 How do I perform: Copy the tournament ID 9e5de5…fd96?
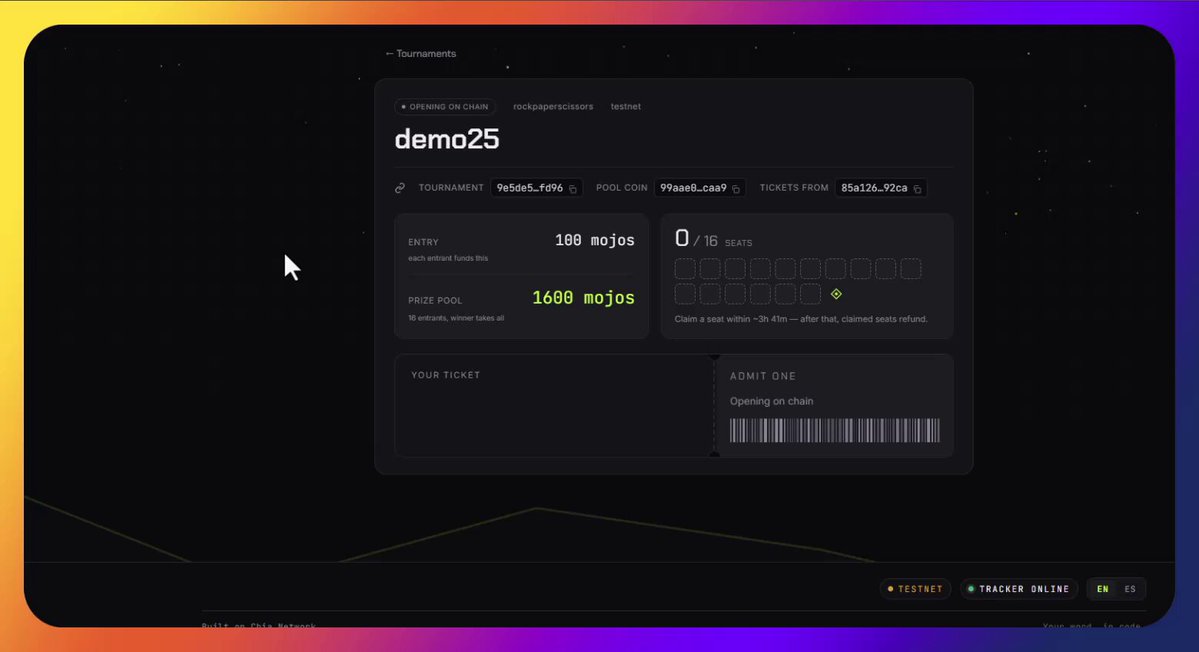coord(573,189)
